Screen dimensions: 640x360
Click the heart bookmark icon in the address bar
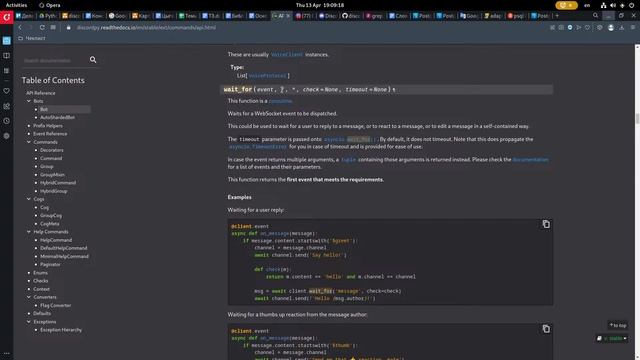click(587, 27)
